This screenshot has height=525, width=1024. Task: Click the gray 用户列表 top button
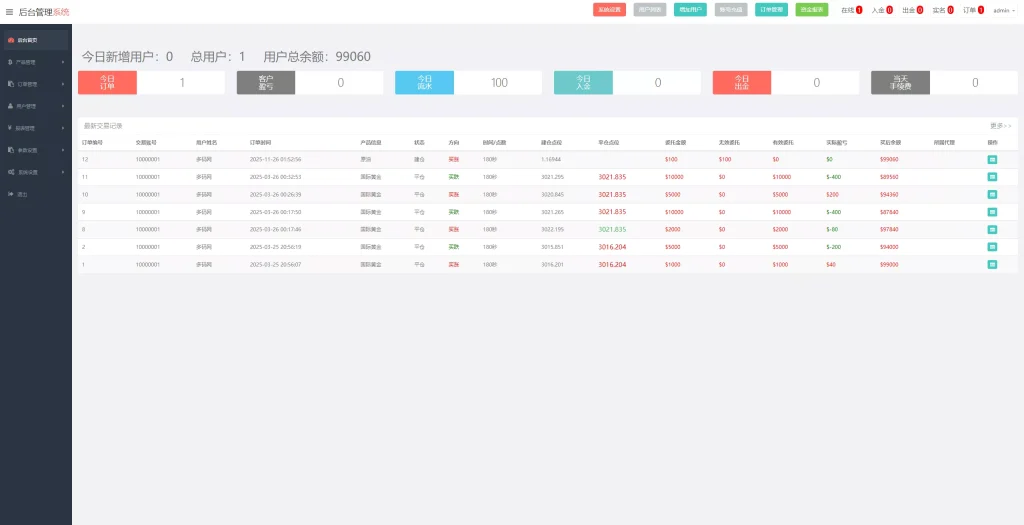[x=650, y=10]
